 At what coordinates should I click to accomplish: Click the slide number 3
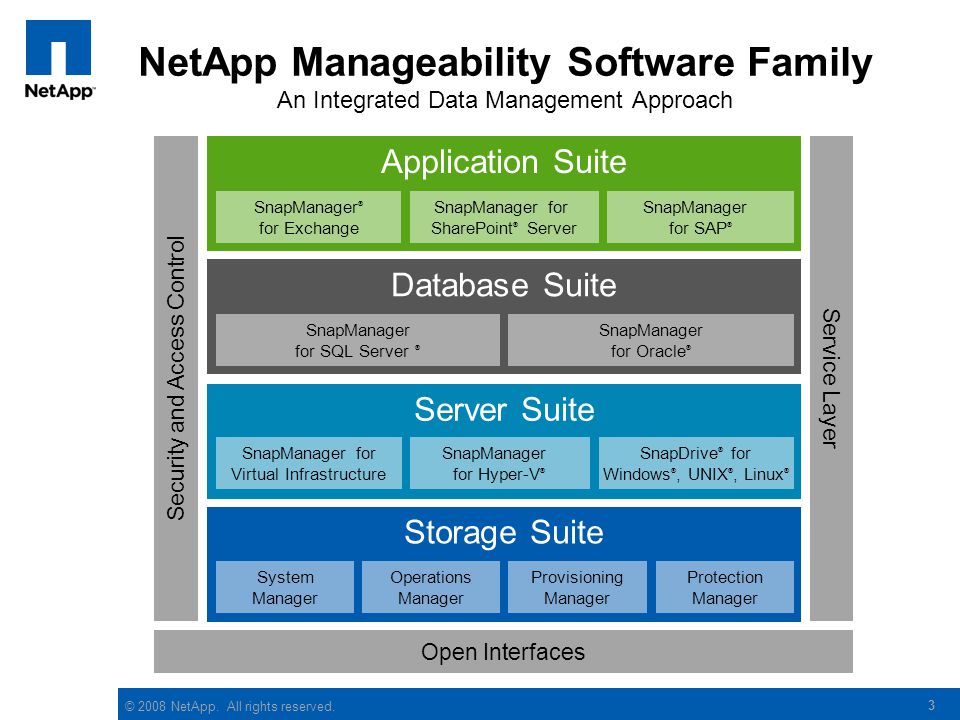(931, 705)
